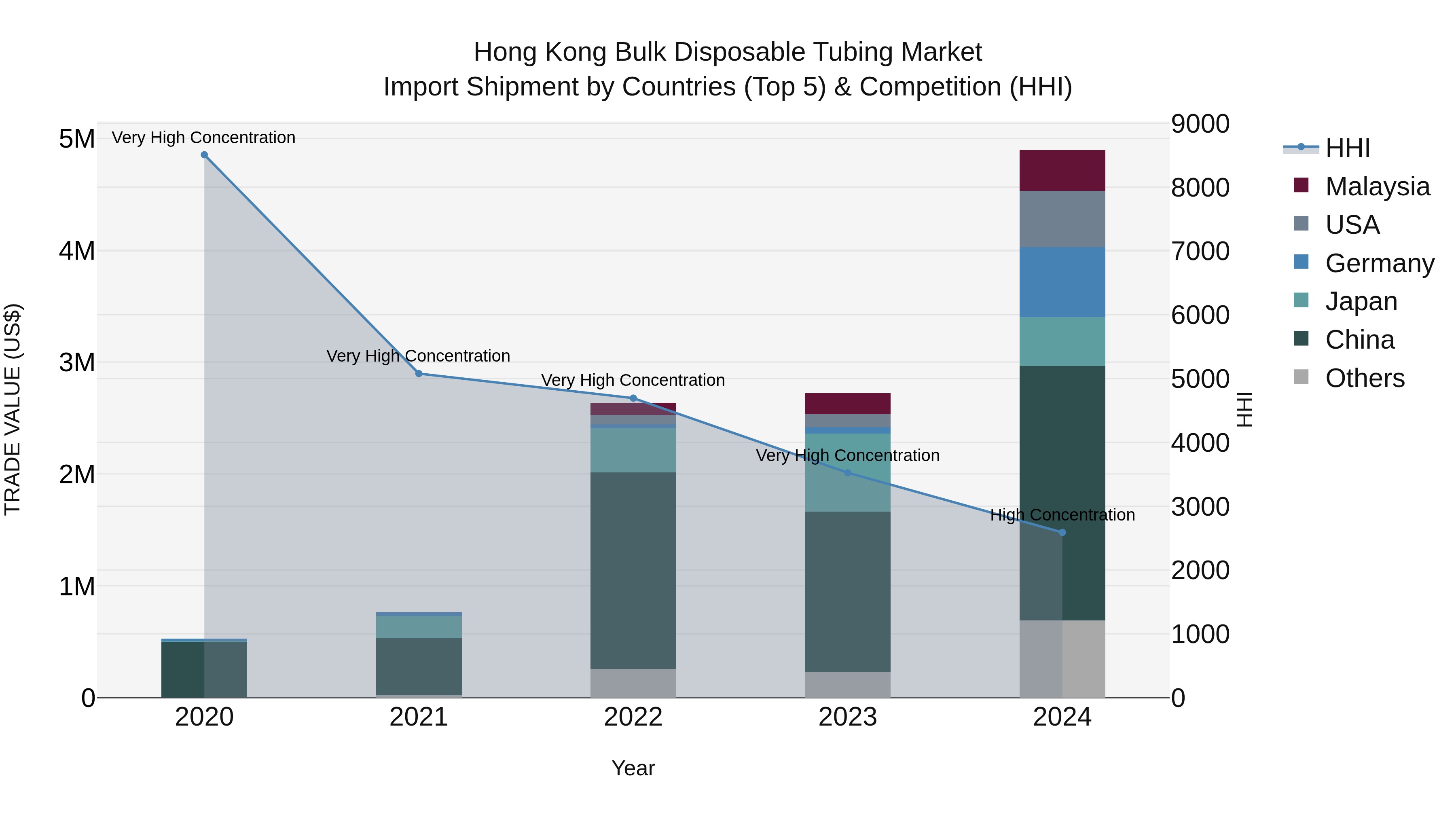Toggle the Malaysia legend entry
Viewport: 1456px width, 819px height.
click(1362, 186)
